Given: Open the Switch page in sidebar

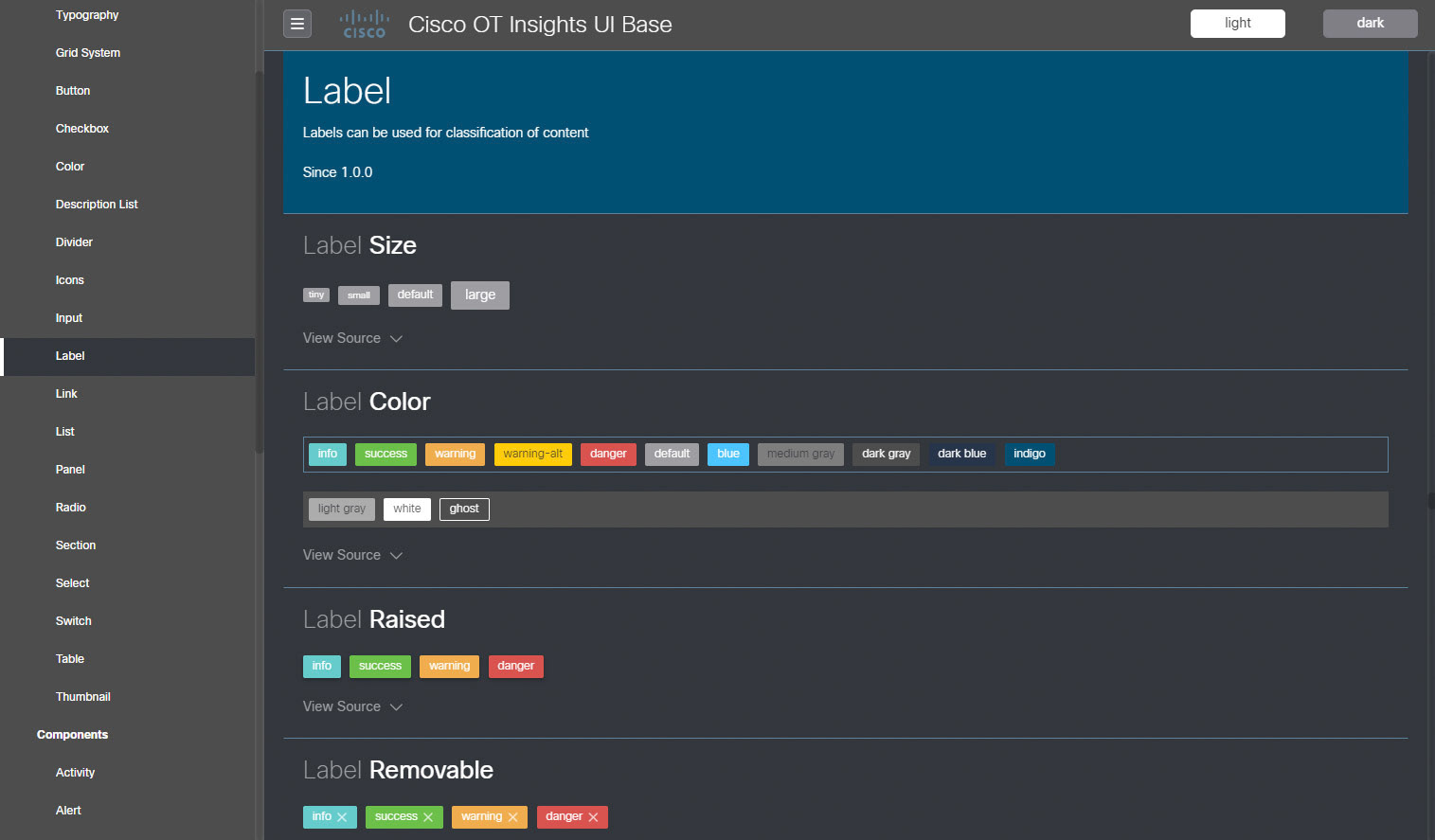Looking at the screenshot, I should point(74,621).
